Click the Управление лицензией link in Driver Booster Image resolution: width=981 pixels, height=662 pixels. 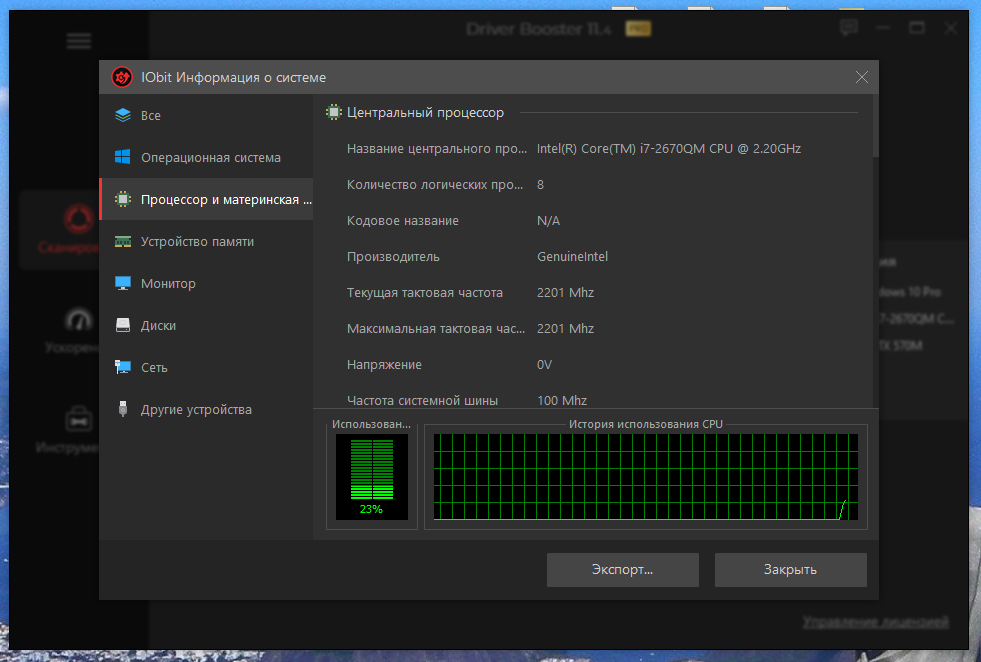click(875, 622)
